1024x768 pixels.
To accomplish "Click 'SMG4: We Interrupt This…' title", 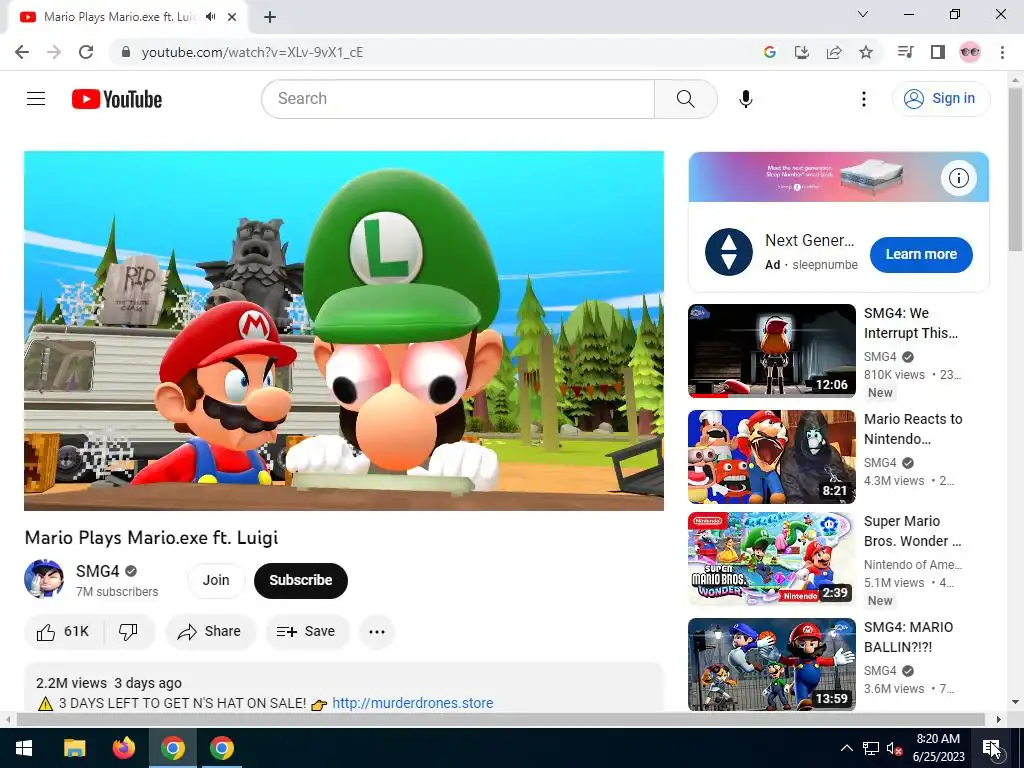I will [x=911, y=323].
